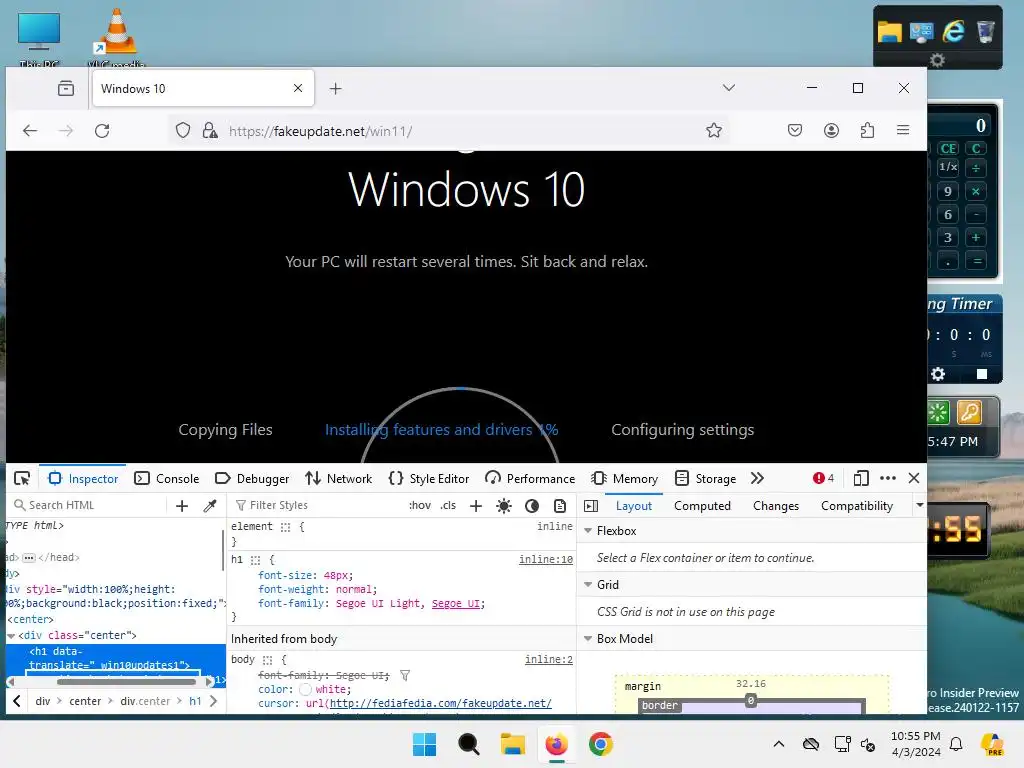Open the Extensions puzzle icon
1024x768 pixels.
pyautogui.click(x=867, y=131)
